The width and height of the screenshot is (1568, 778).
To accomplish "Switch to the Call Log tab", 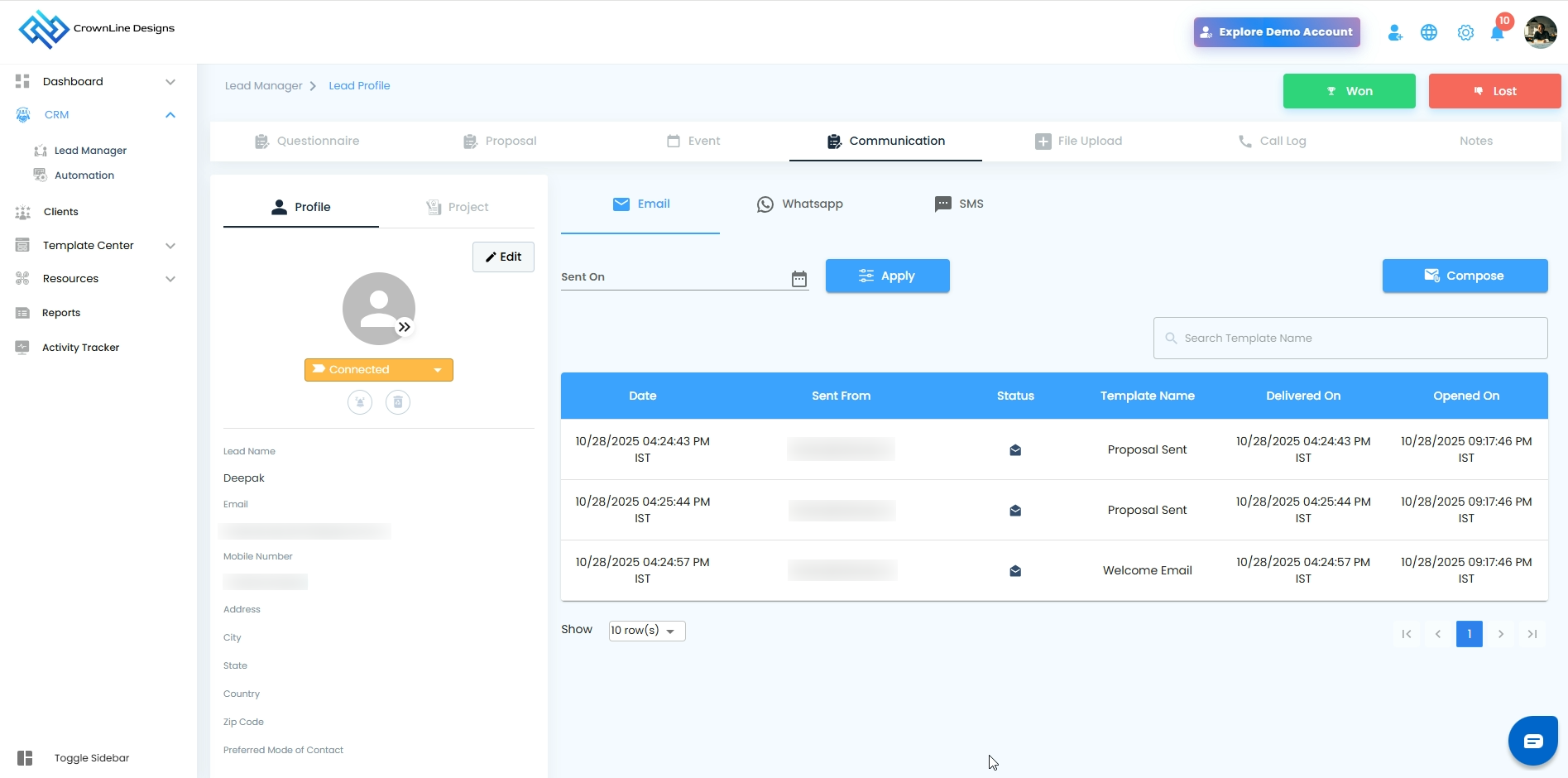I will click(1272, 142).
